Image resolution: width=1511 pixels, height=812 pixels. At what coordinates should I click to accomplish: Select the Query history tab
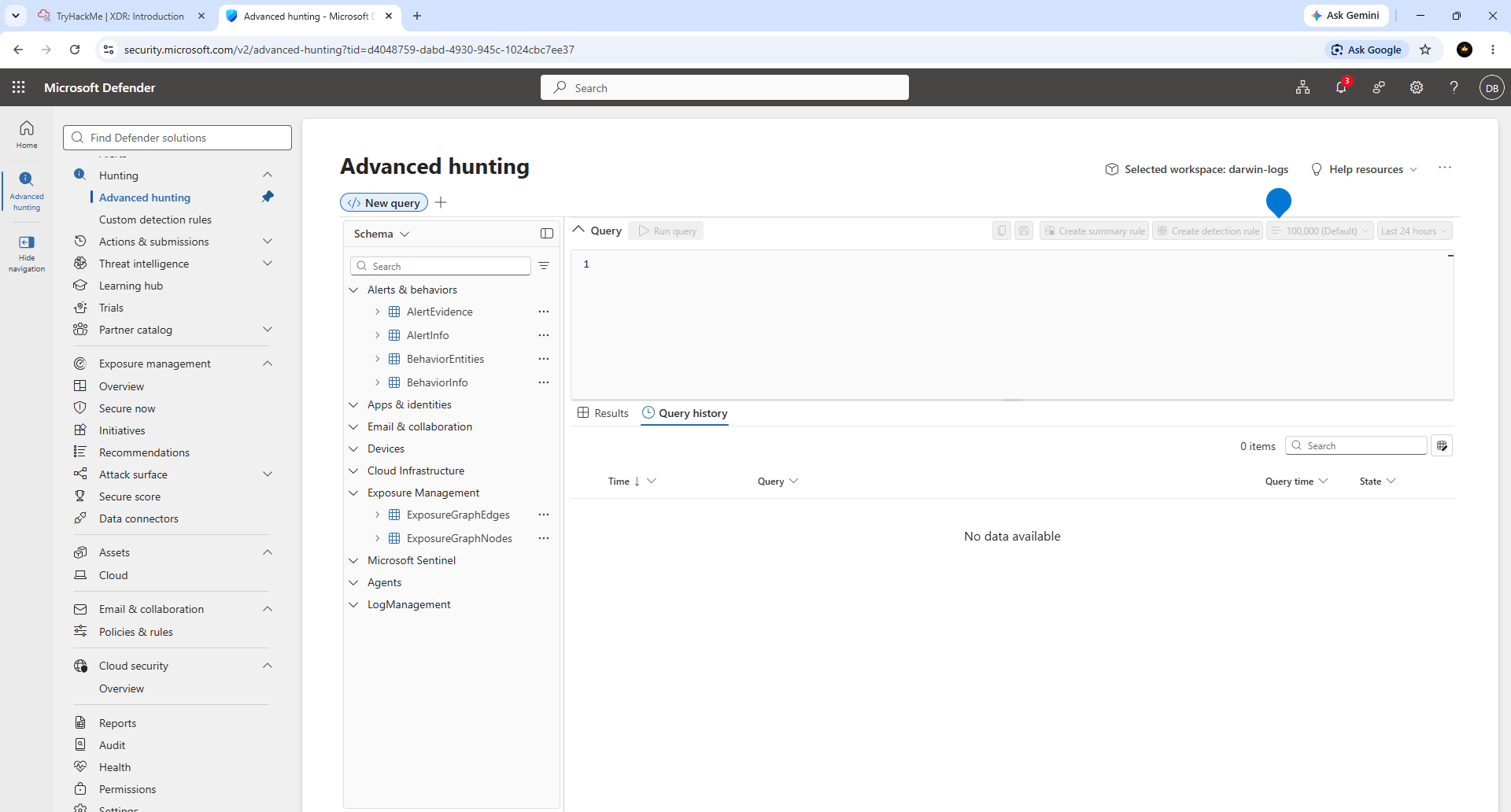pyautogui.click(x=685, y=413)
